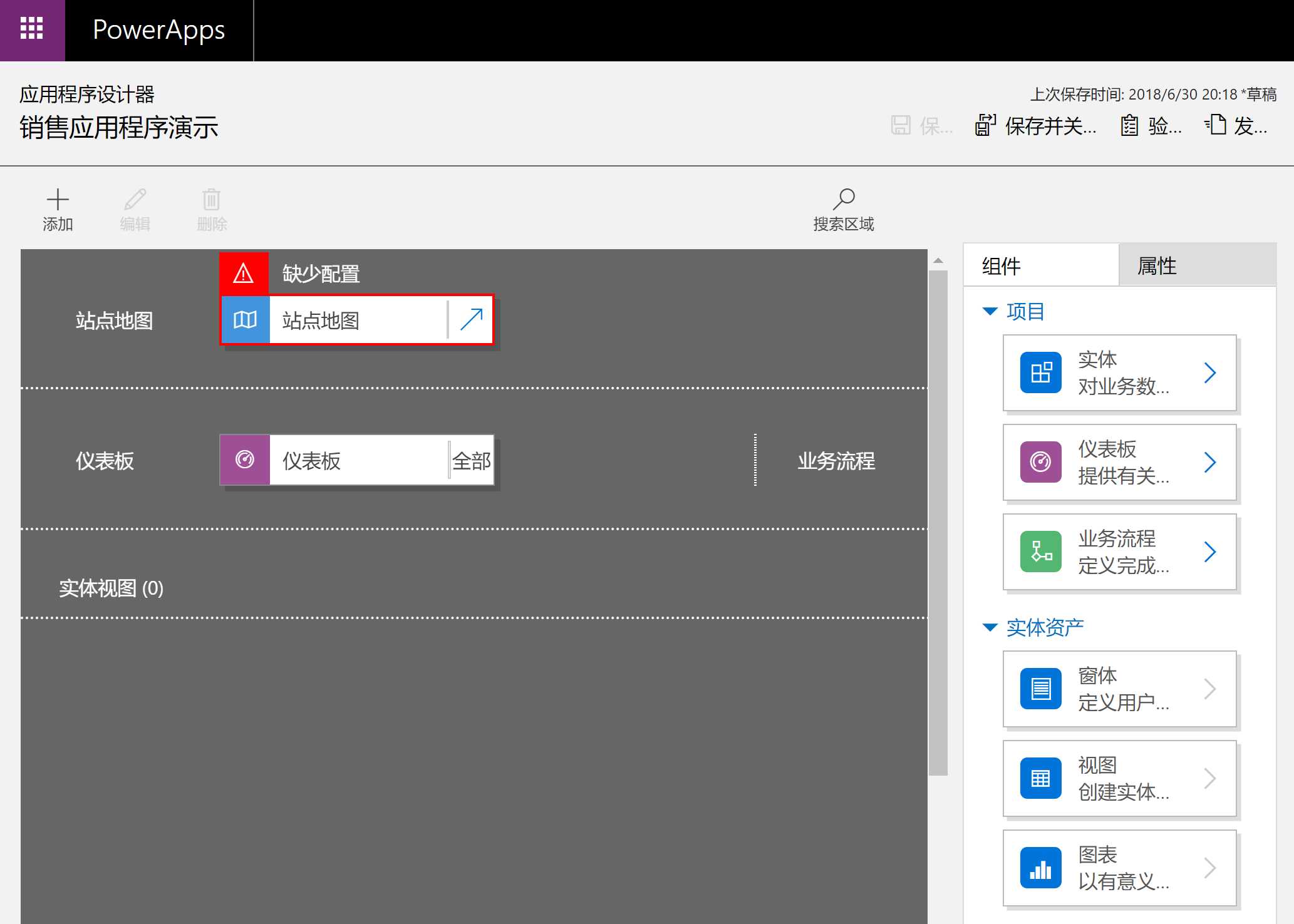
Task: Expand the Entities component chevron
Action: [1210, 373]
